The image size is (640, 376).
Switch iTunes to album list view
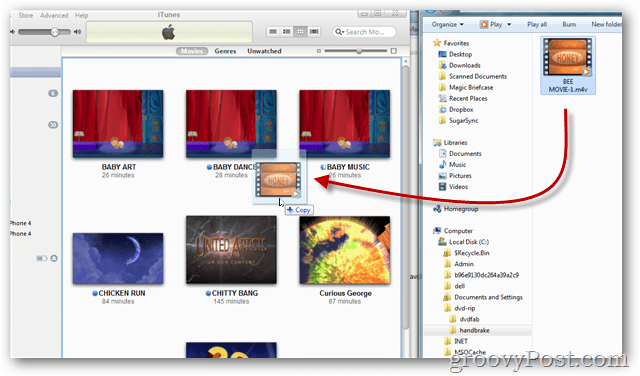pyautogui.click(x=287, y=32)
